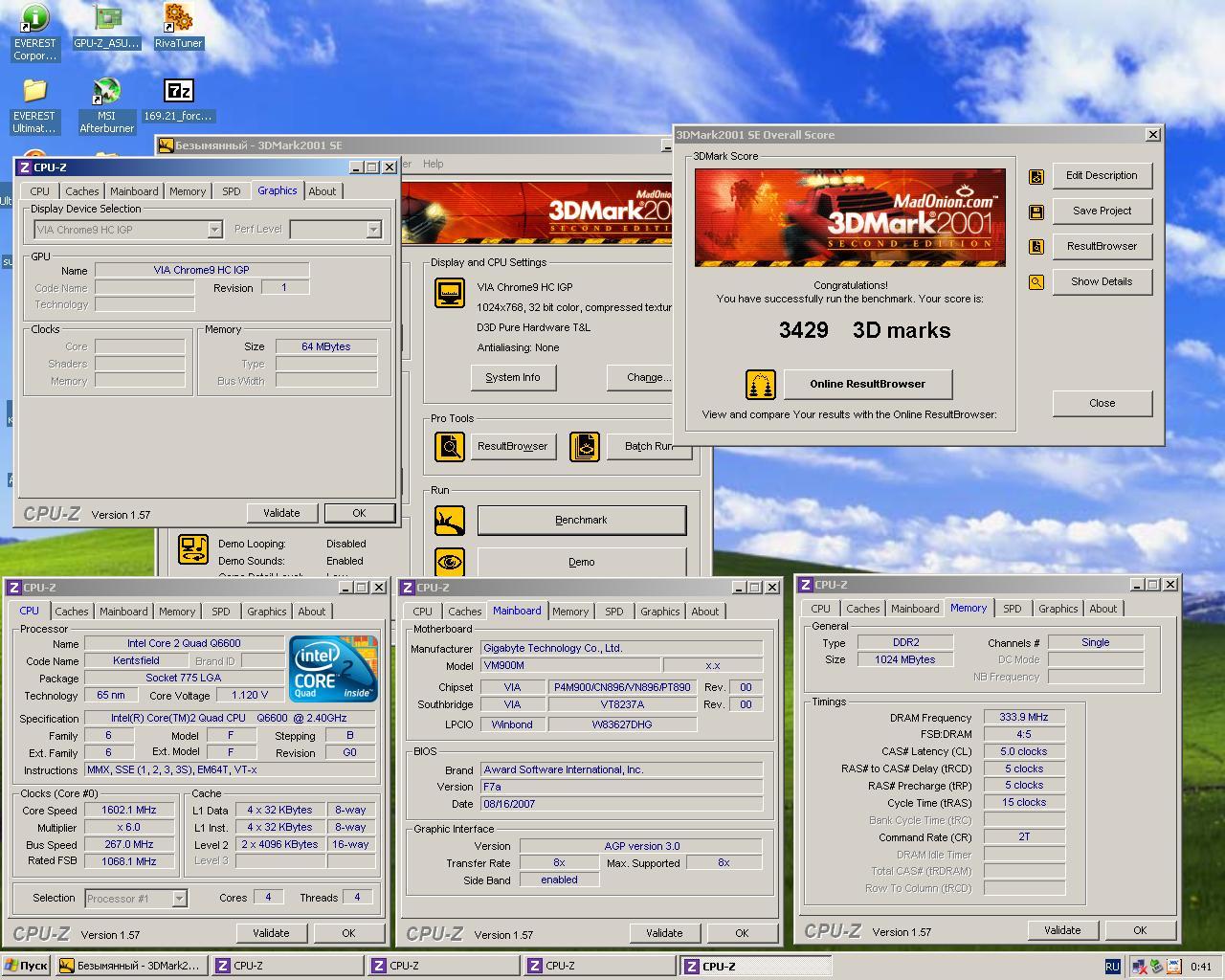The width and height of the screenshot is (1225, 980).
Task: Click the Memory Size 64 MBytes field
Action: tap(326, 347)
